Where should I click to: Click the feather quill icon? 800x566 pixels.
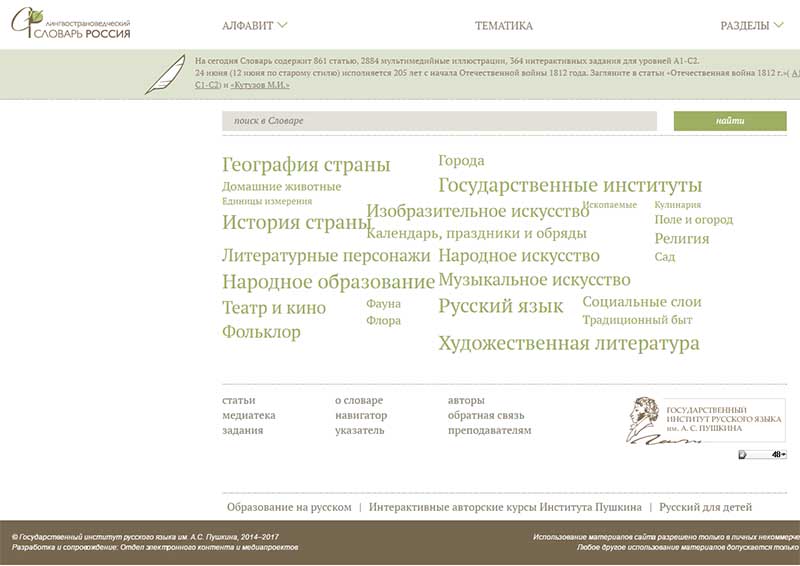tap(164, 75)
